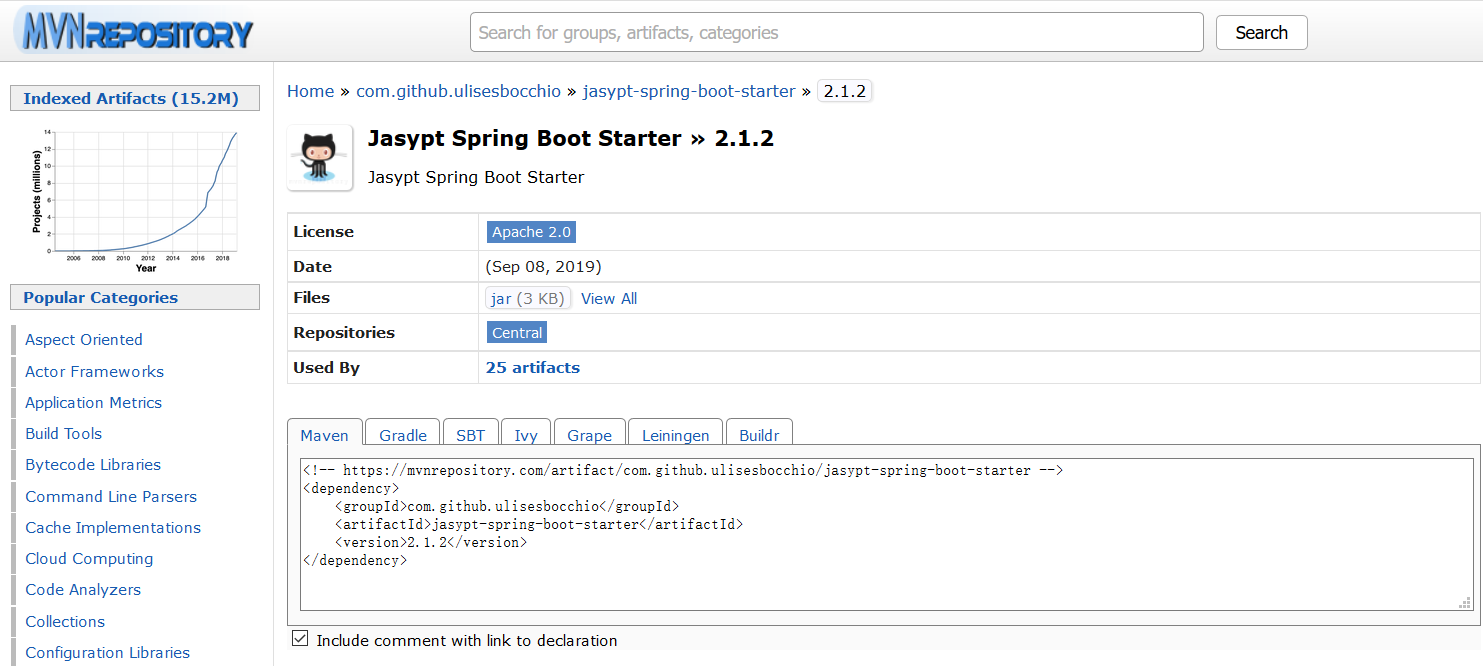The height and width of the screenshot is (666, 1483).
Task: Download the jar (3 KB) file
Action: [529, 298]
